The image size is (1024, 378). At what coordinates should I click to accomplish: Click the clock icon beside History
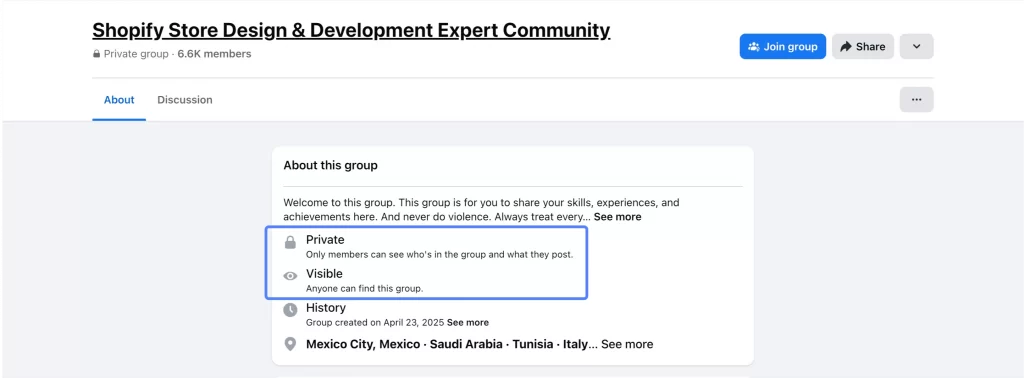point(290,310)
